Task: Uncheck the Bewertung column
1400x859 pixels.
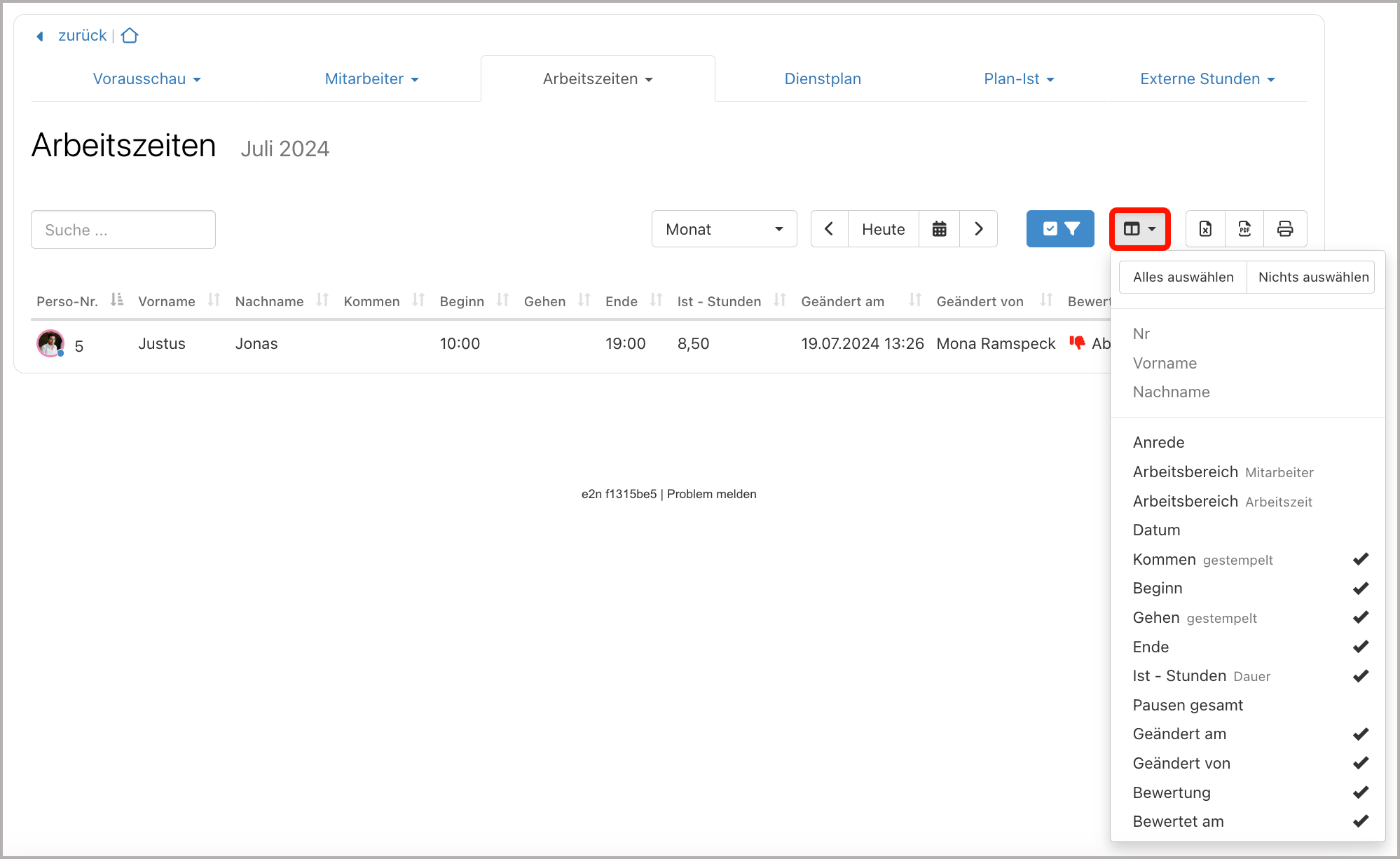Action: coord(1172,792)
